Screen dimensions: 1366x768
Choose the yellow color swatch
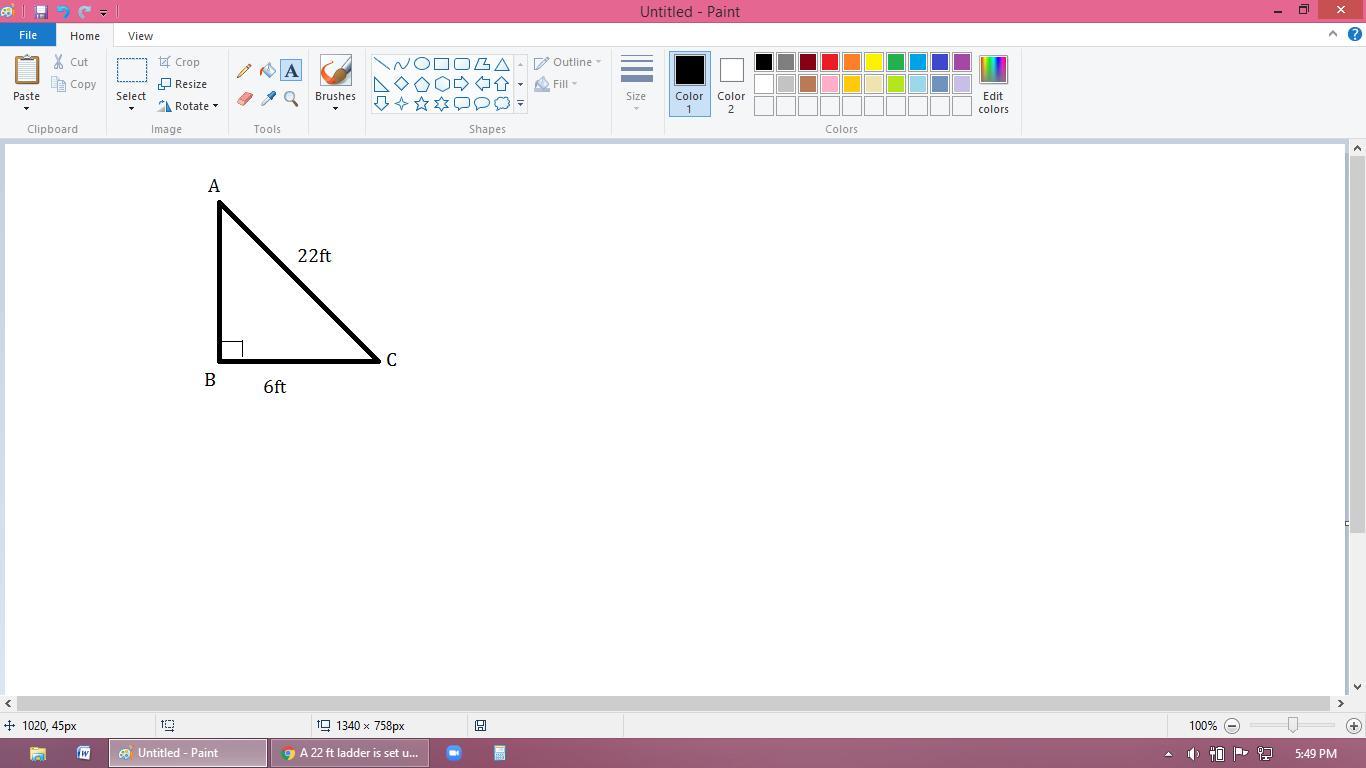click(874, 62)
